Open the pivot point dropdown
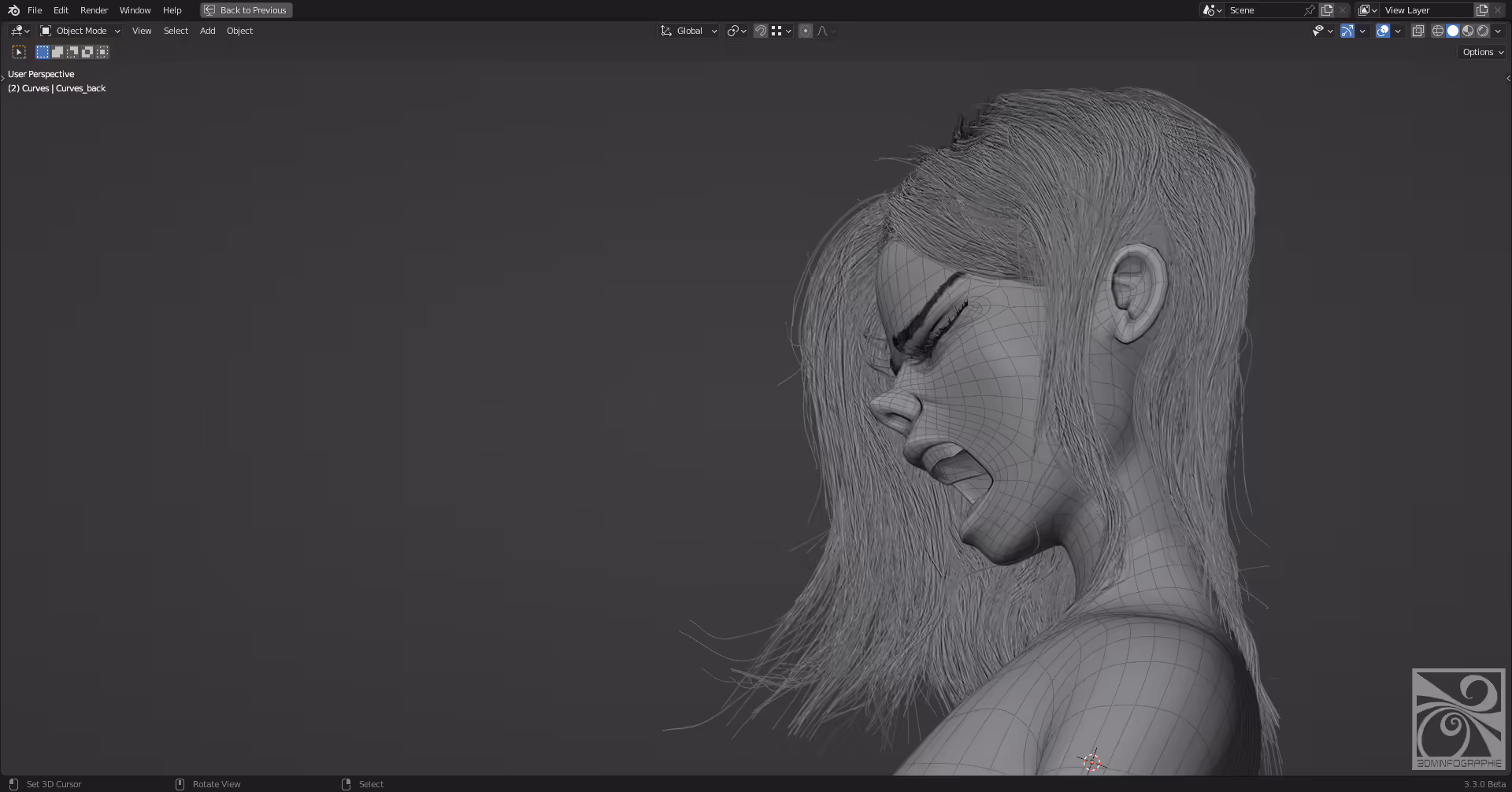 point(737,31)
